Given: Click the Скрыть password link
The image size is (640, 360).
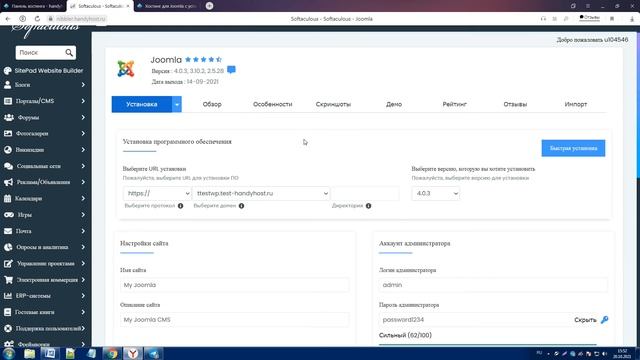Looking at the screenshot, I should point(585,320).
